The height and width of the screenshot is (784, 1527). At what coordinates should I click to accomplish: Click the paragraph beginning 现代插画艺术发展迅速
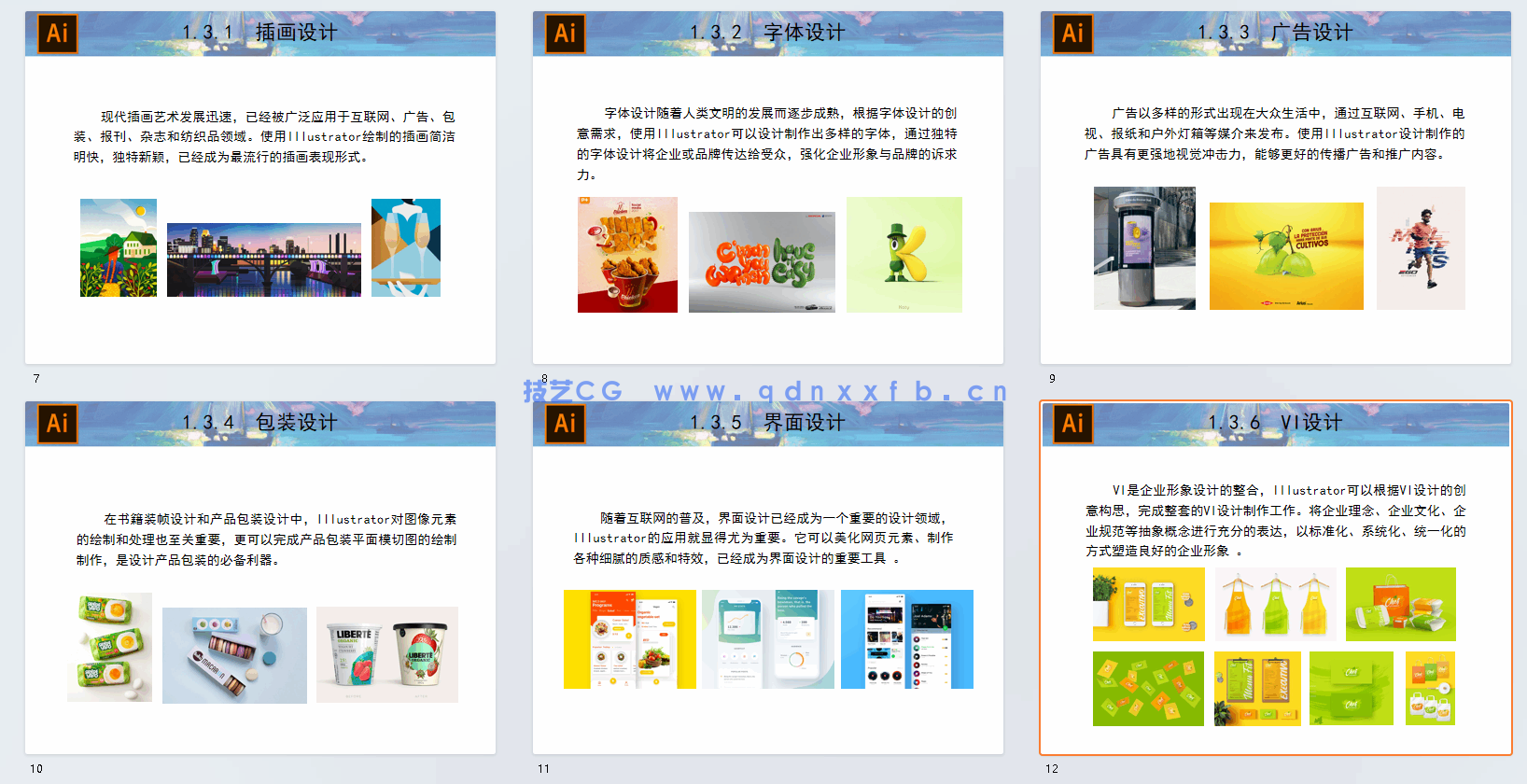pyautogui.click(x=265, y=137)
